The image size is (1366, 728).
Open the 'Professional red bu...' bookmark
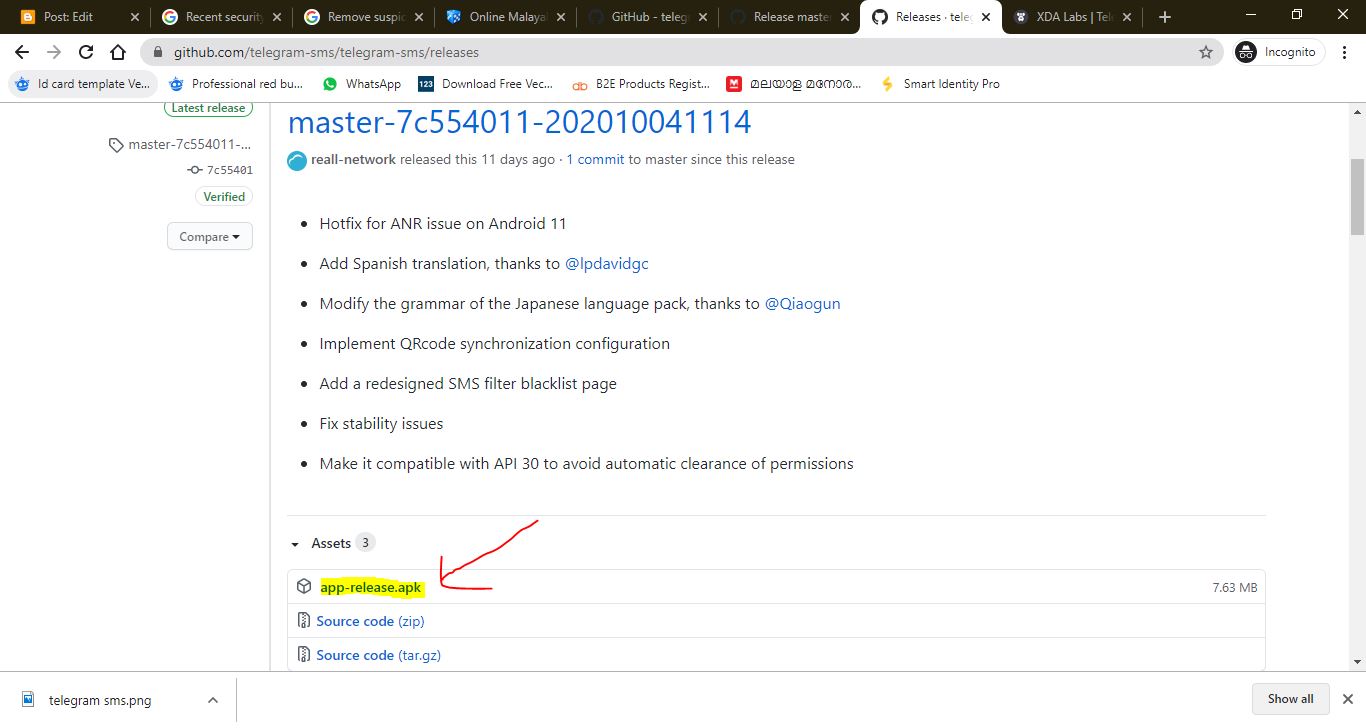point(236,84)
